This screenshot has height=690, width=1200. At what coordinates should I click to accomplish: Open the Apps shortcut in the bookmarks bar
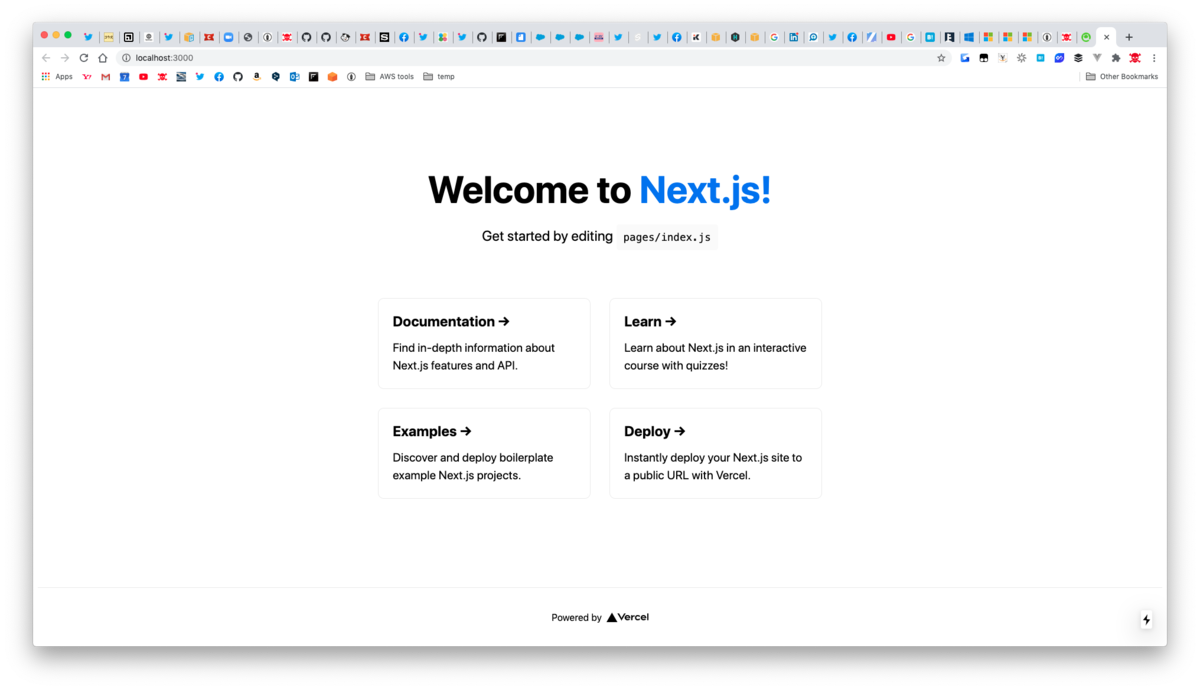click(x=57, y=76)
